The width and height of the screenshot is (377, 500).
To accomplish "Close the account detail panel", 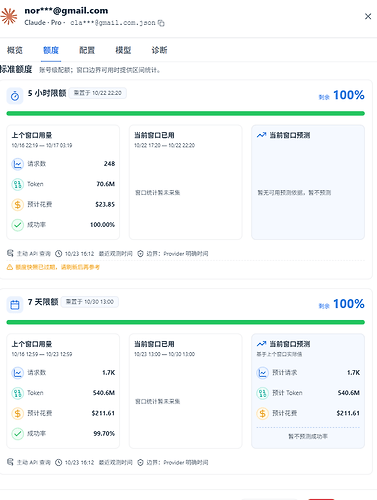I will pyautogui.click(x=368, y=16).
